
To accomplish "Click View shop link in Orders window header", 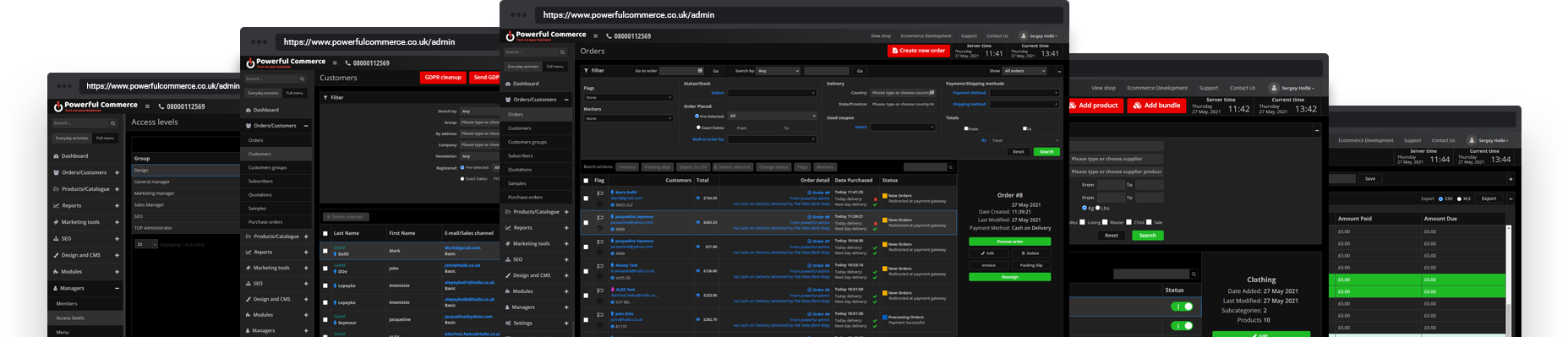I will click(x=881, y=36).
